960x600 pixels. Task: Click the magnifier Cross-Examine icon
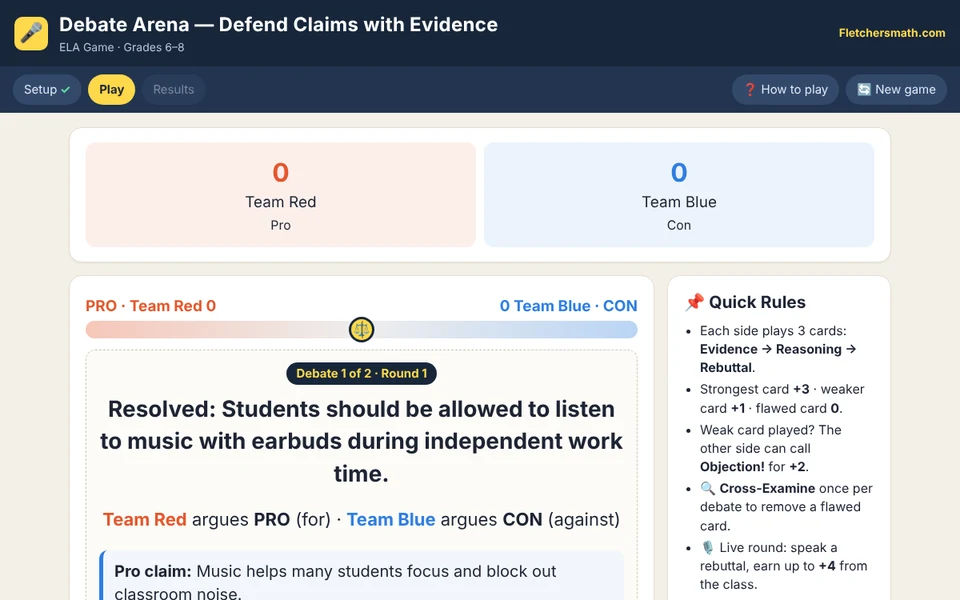(x=707, y=489)
